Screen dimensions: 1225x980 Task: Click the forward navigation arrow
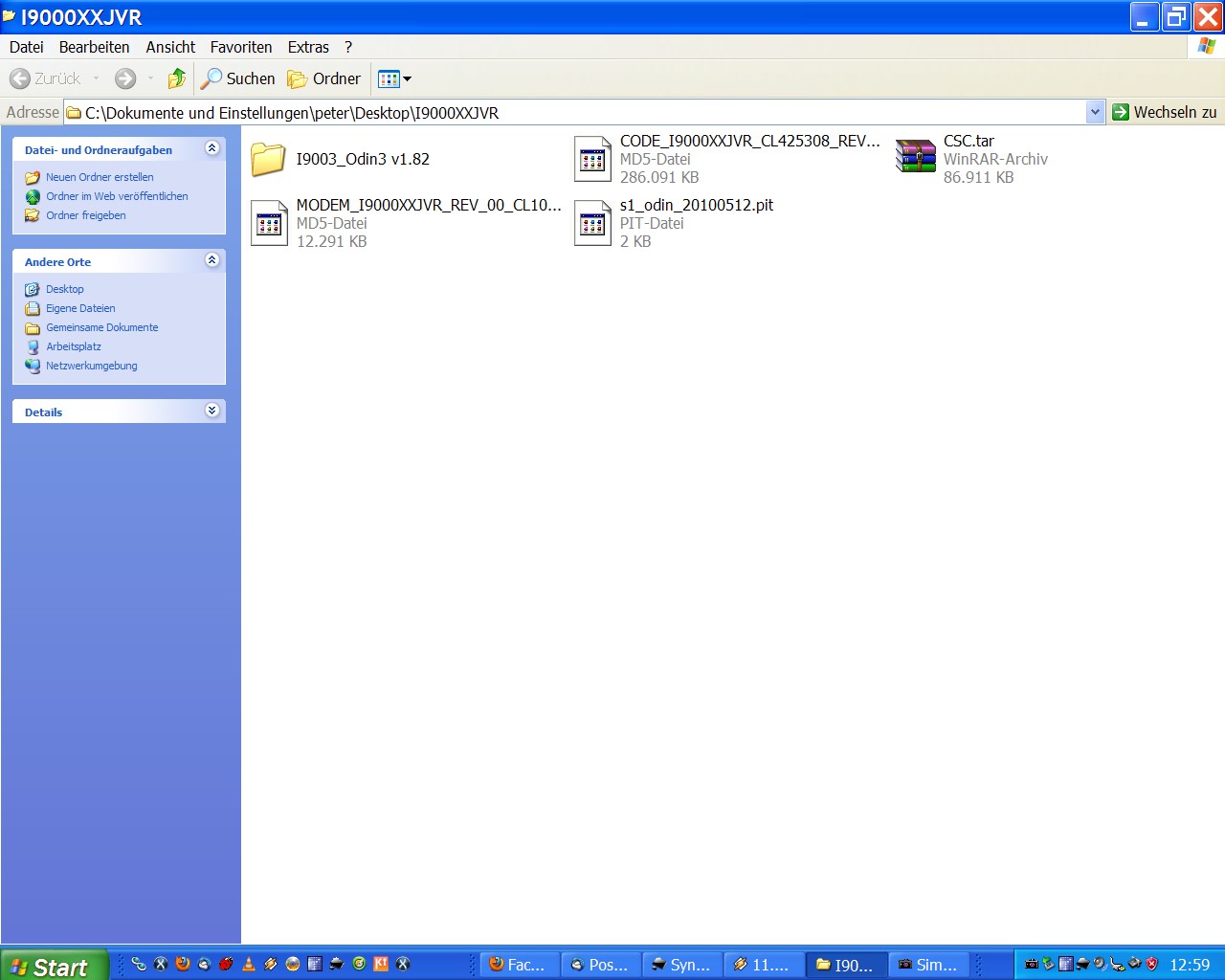[124, 78]
